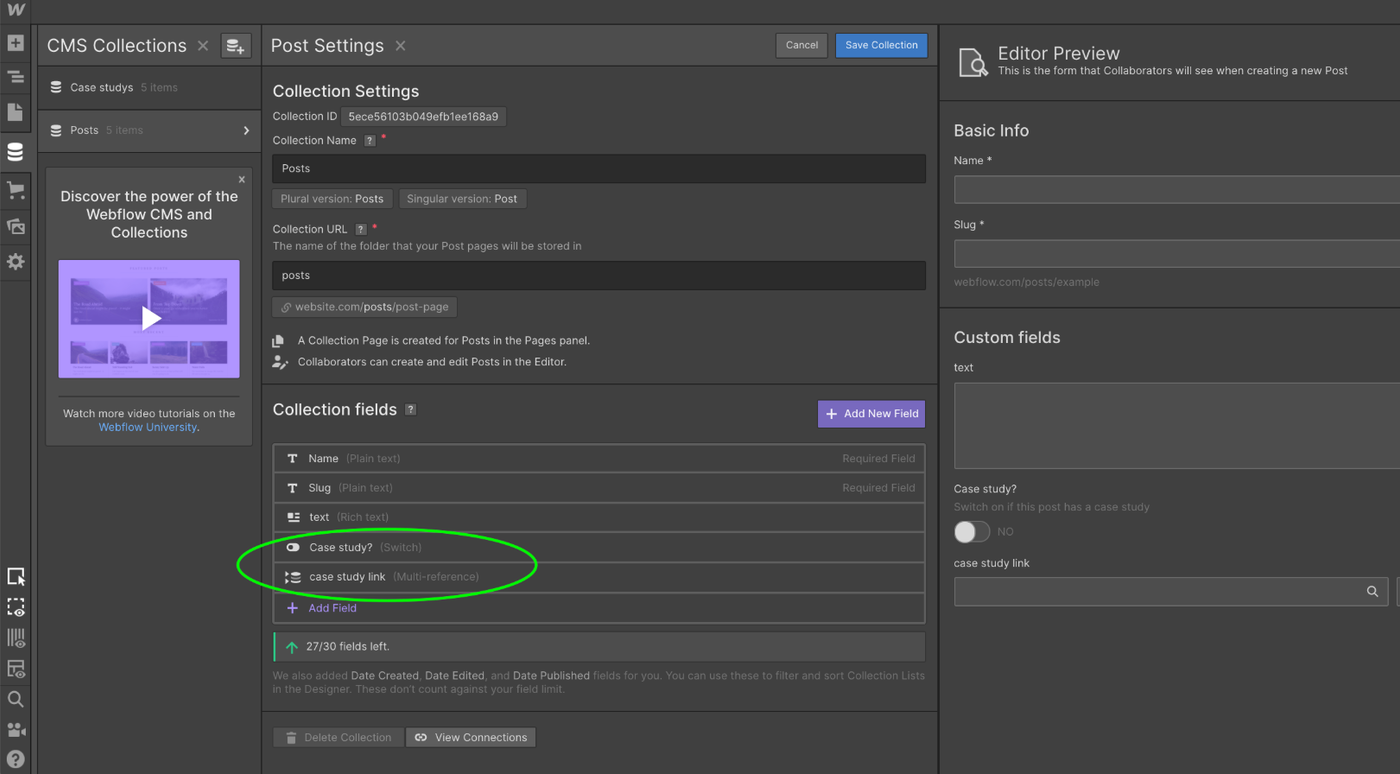Image resolution: width=1400 pixels, height=774 pixels.
Task: Show help for Collection Name
Action: coord(370,141)
